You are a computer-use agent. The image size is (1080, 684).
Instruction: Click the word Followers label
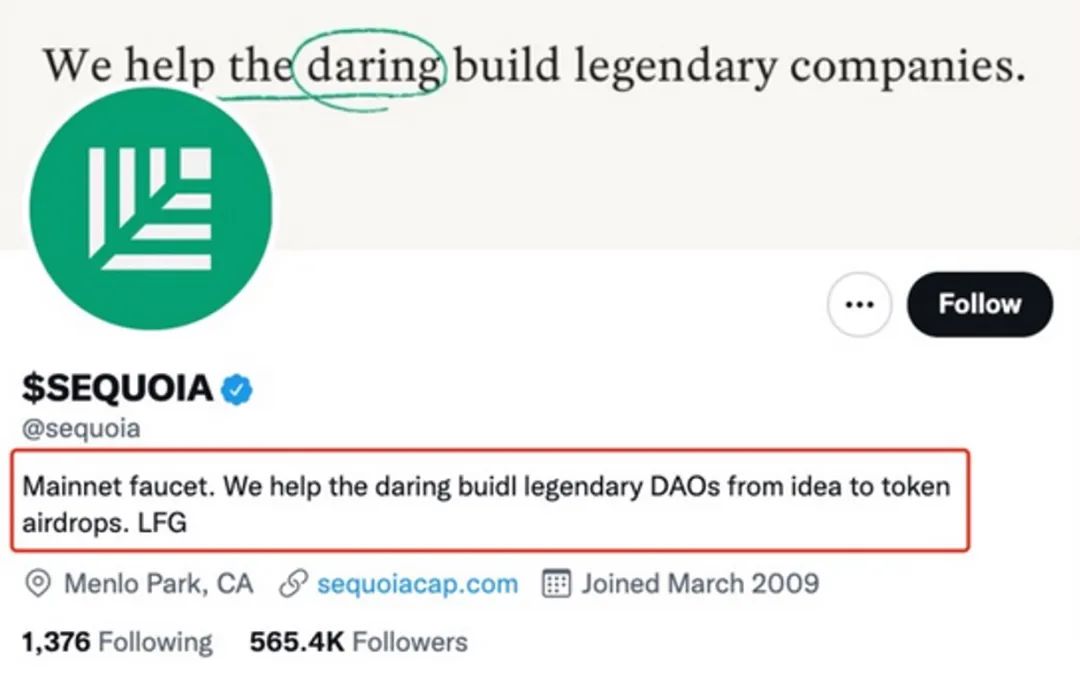coord(410,642)
